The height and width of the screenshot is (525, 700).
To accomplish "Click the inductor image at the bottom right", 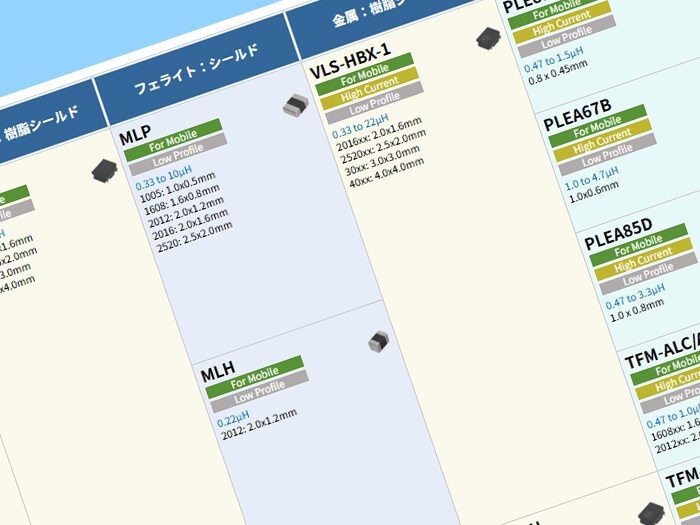I will 651,513.
